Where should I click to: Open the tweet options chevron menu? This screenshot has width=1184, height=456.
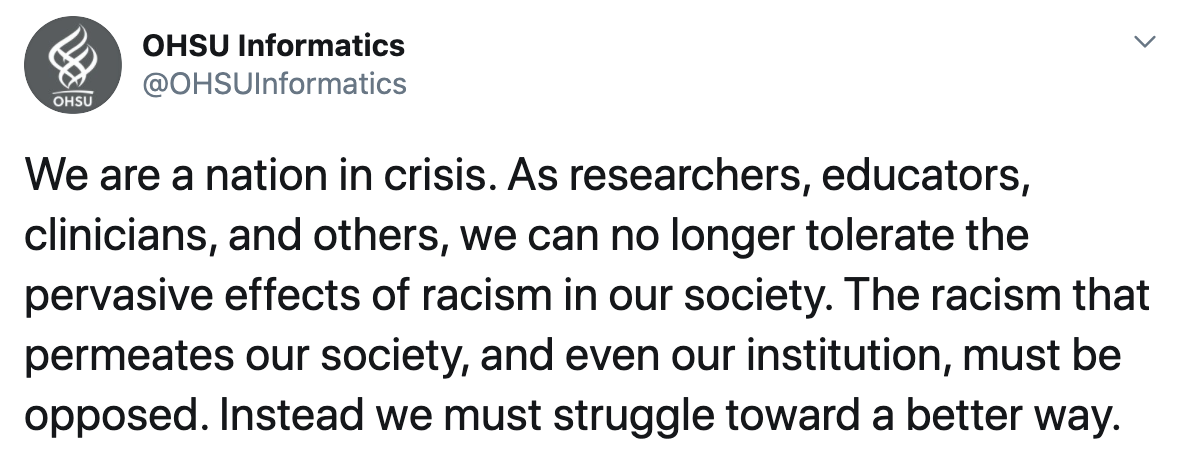[x=1147, y=42]
